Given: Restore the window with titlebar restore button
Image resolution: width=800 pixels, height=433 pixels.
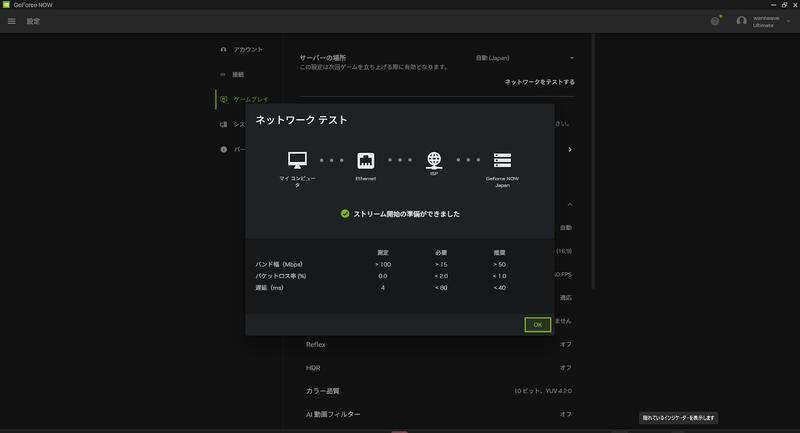Looking at the screenshot, I should [784, 5].
